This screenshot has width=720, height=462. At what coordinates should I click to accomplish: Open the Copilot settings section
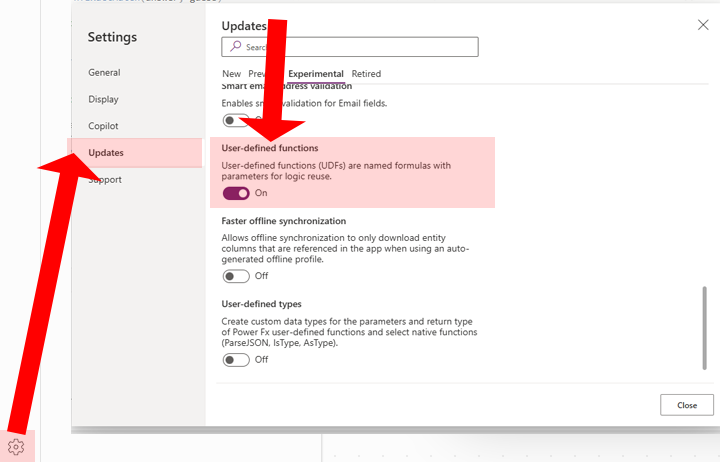pos(103,126)
